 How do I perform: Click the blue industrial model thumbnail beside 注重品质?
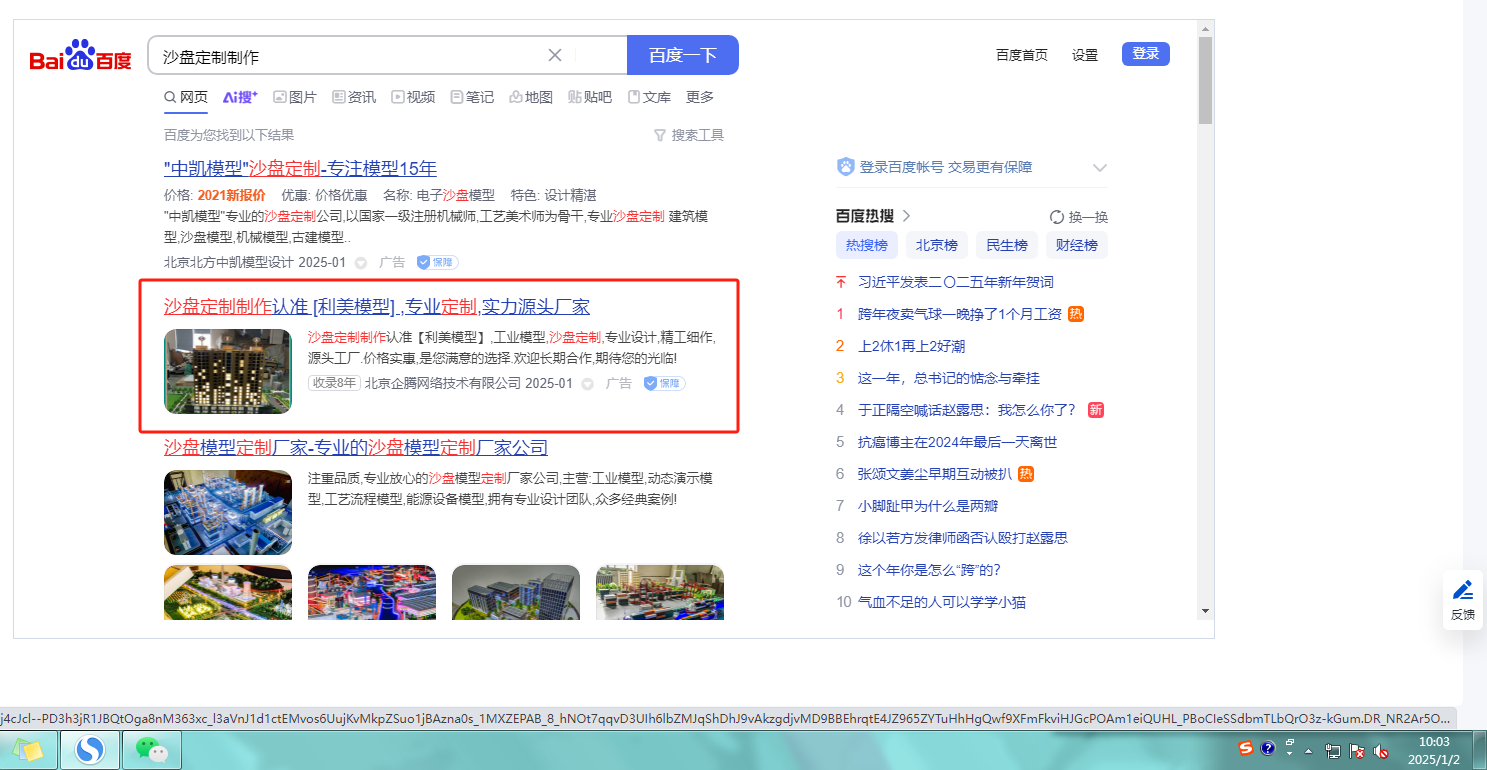[228, 512]
